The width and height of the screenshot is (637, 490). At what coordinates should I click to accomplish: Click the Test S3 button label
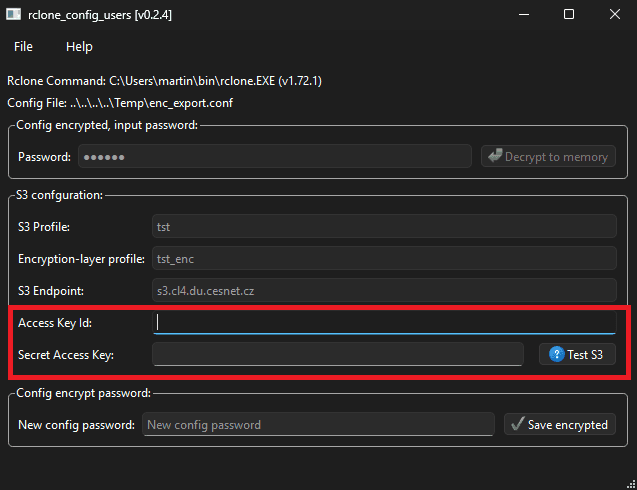(x=585, y=355)
